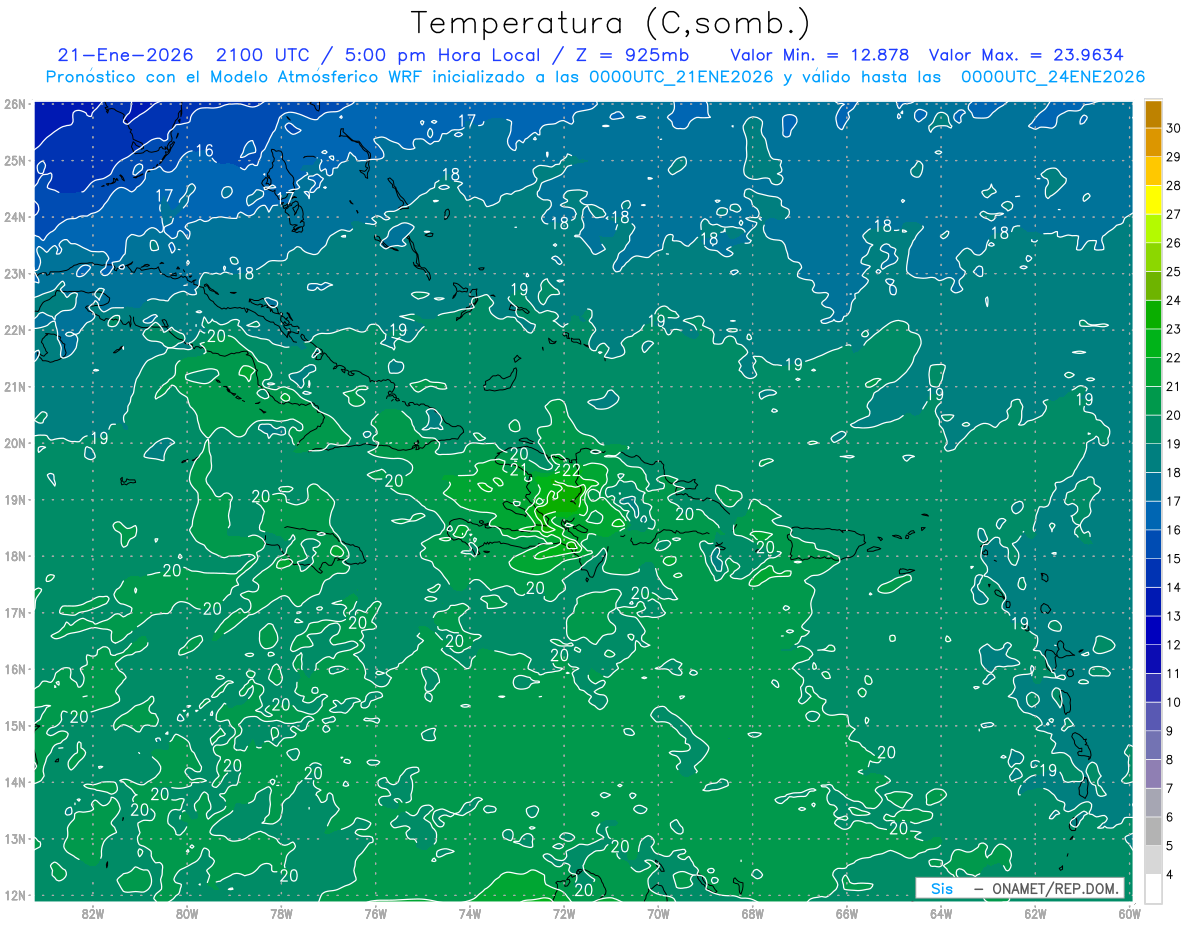Viewport: 1200px width, 927px height.
Task: Select the date text 21-Ene-2026
Action: click(124, 55)
